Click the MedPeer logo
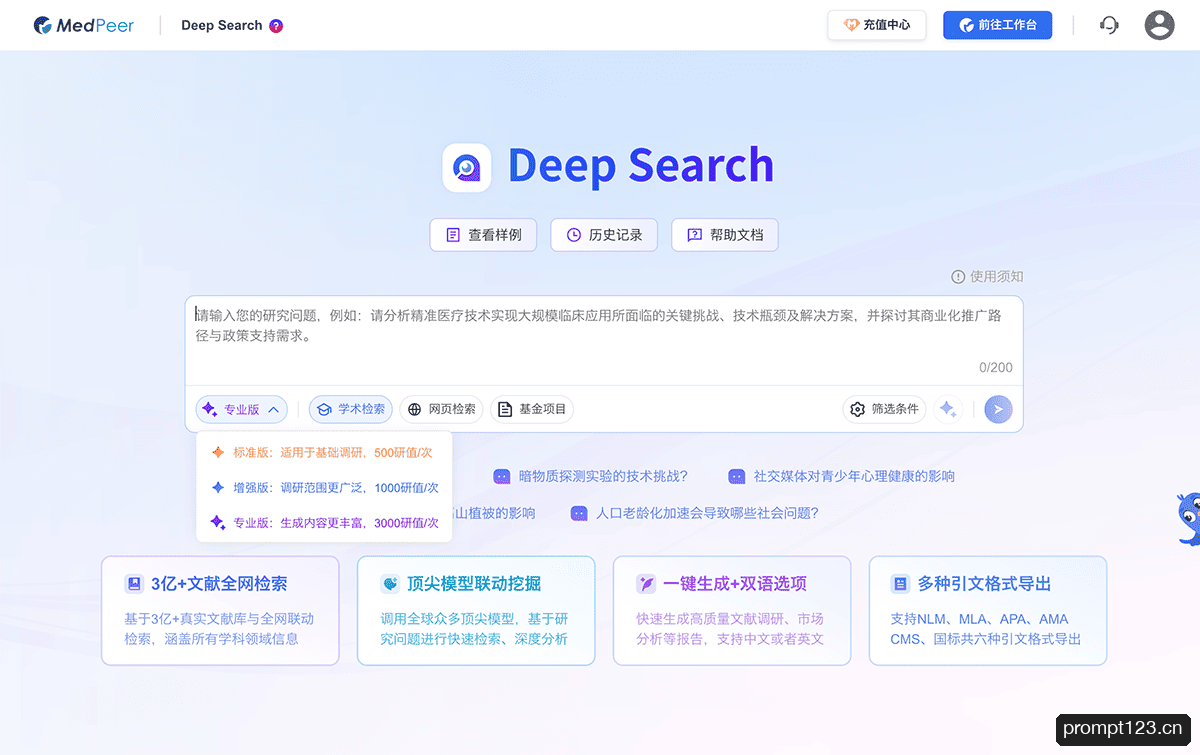1200x755 pixels. pyautogui.click(x=84, y=25)
